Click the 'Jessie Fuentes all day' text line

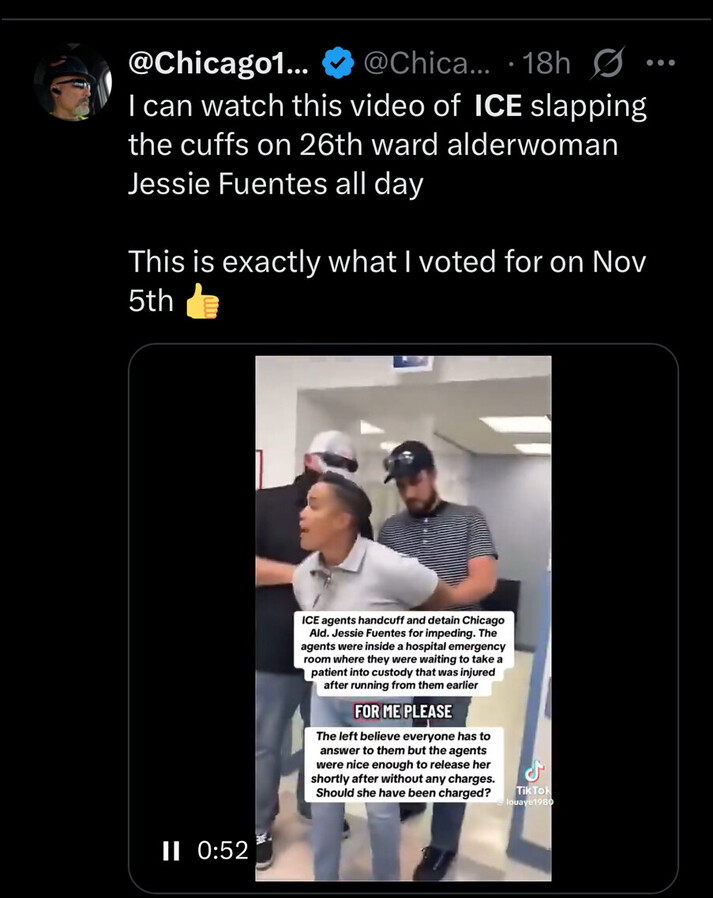275,184
